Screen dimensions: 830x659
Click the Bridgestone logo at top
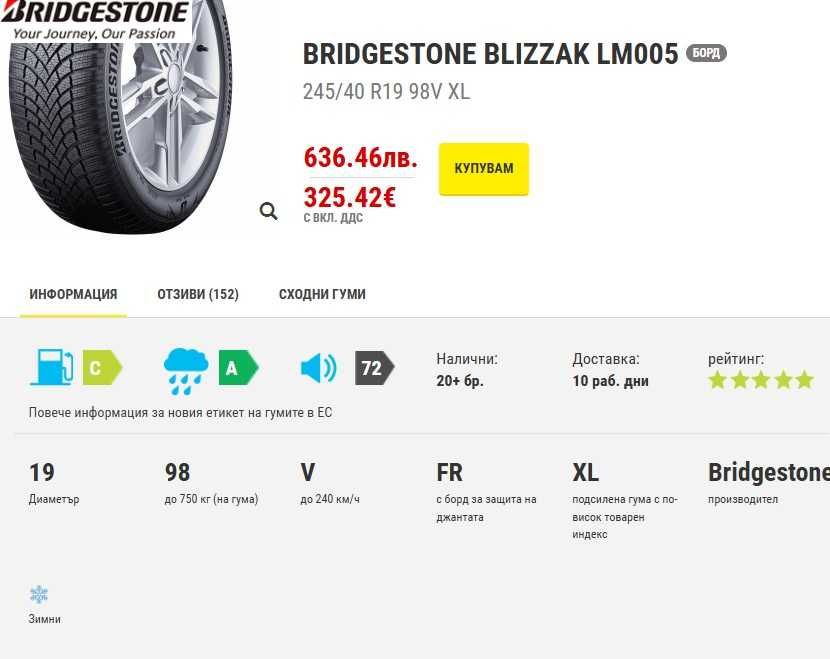[96, 20]
